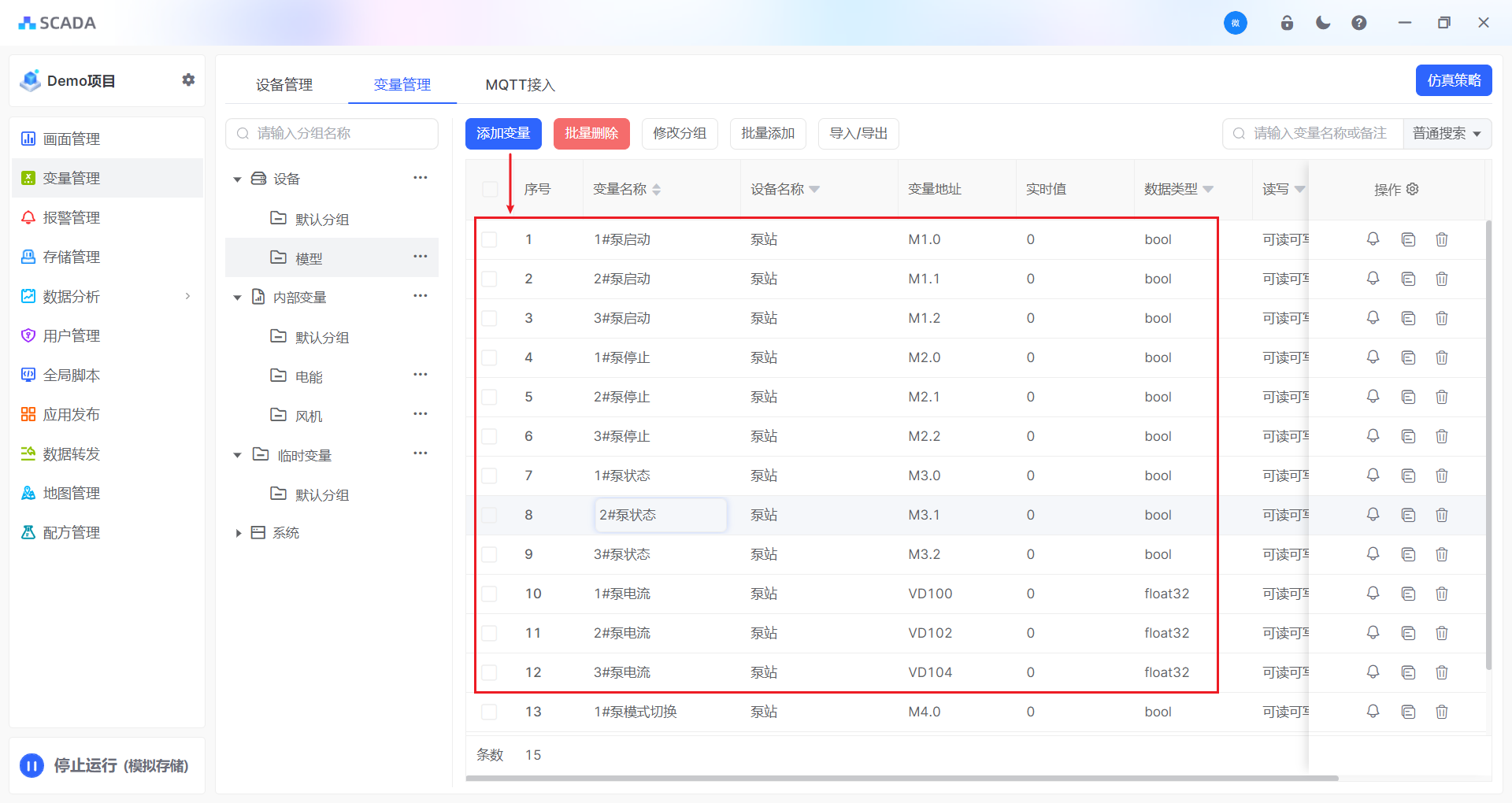1512x803 pixels.
Task: Toggle dark mode with the moon icon
Action: coord(1323,23)
